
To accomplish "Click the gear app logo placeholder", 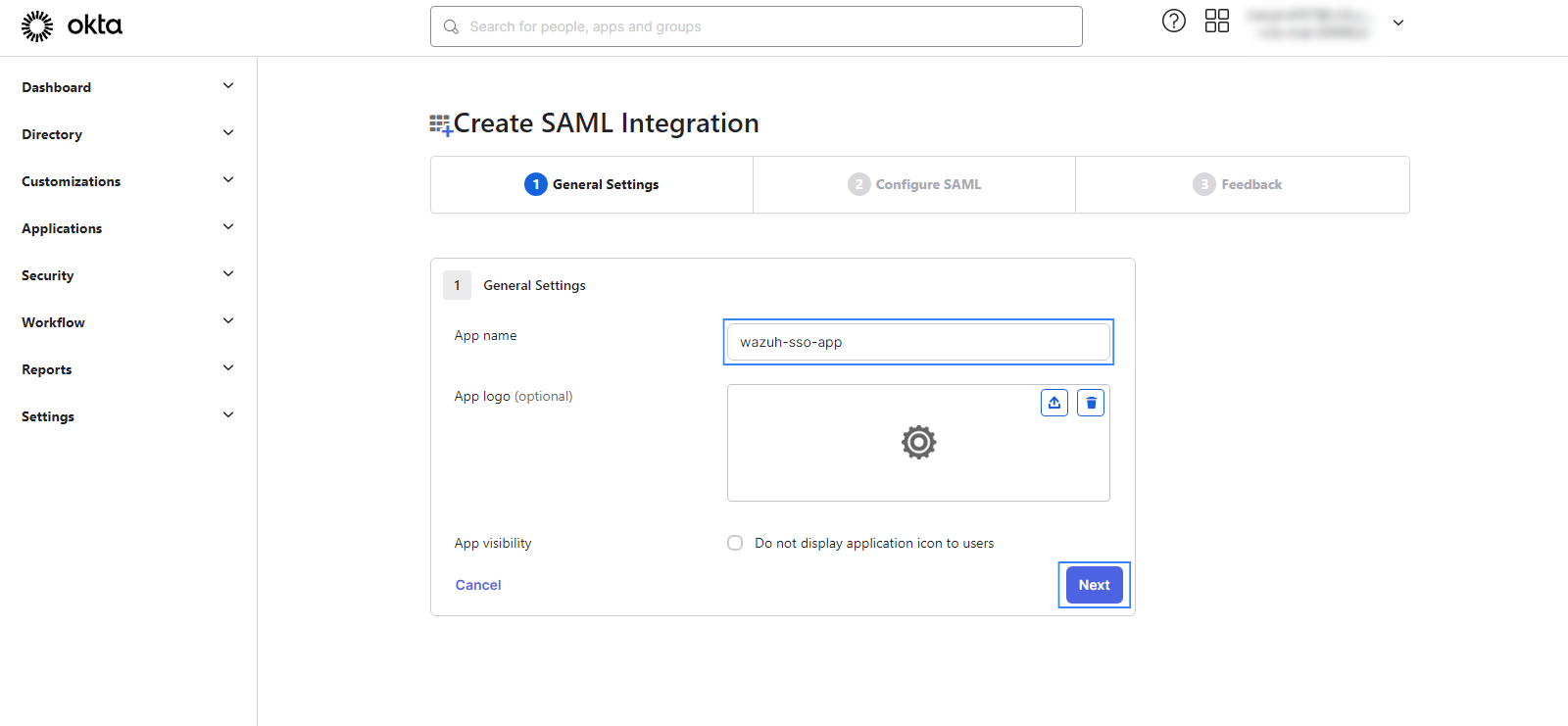I will (x=918, y=443).
